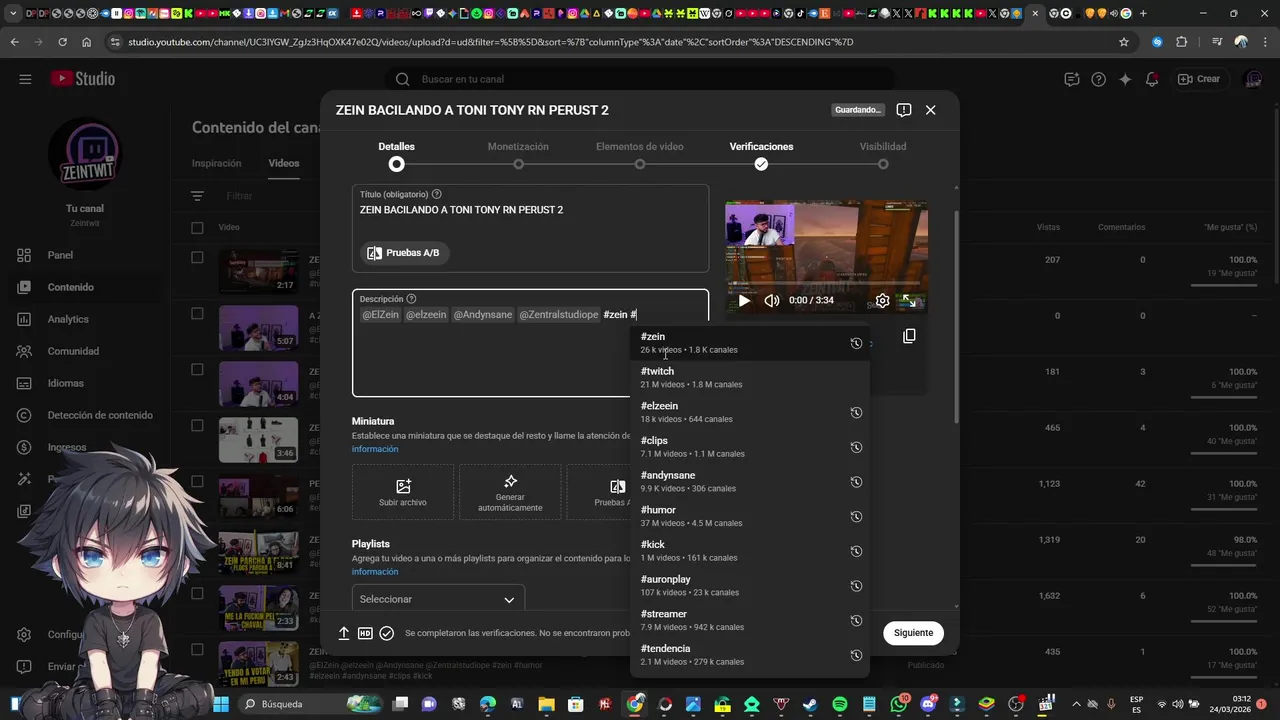1280x720 pixels.
Task: Select the #andynsane hashtag suggestion
Action: [750, 481]
